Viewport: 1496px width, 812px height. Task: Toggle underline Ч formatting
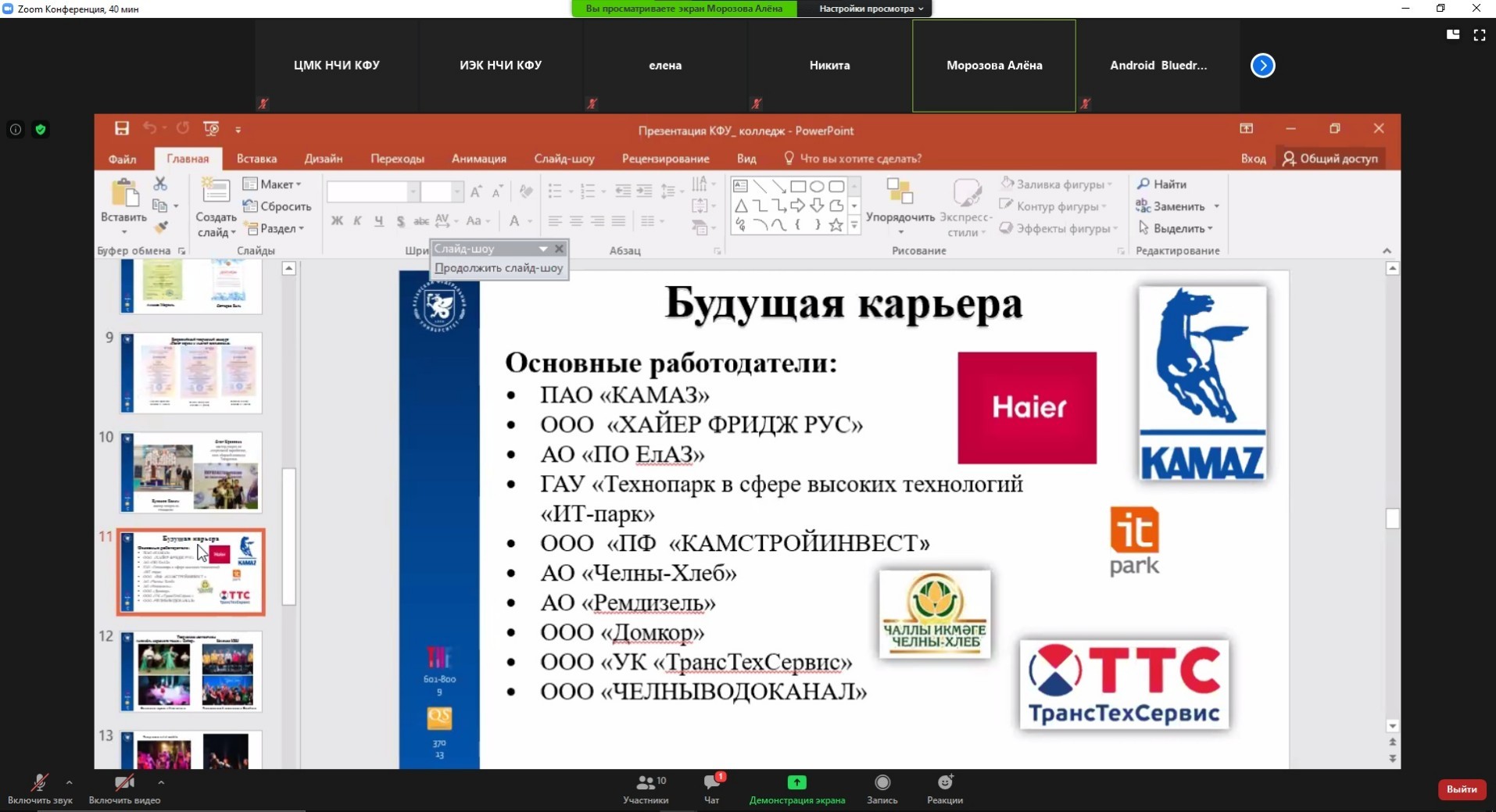click(x=379, y=221)
